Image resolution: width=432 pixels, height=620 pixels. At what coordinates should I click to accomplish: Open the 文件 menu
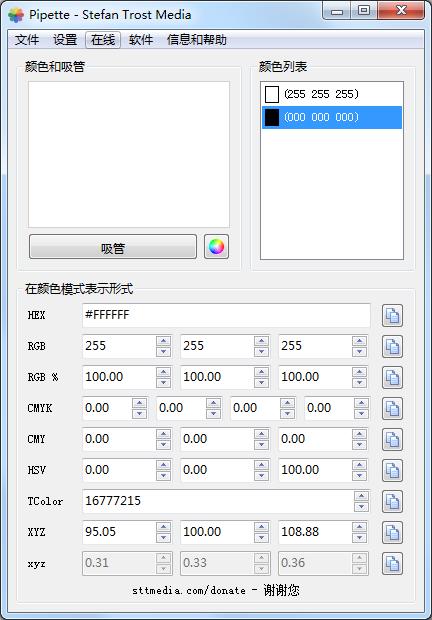point(27,40)
